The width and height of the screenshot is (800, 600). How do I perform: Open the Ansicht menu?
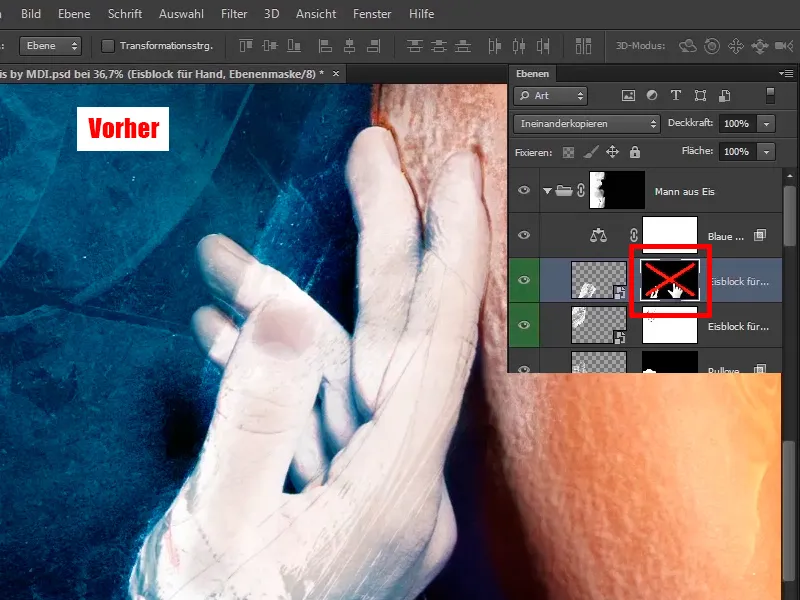click(316, 14)
